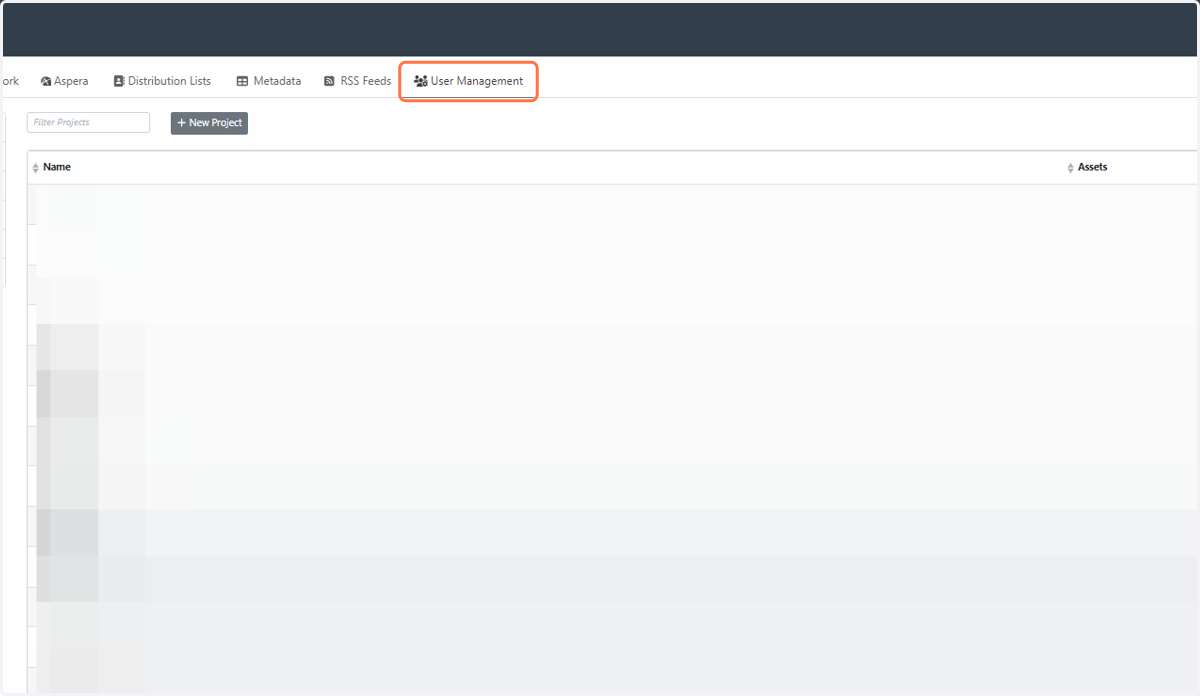Sort the table by Assets column
Viewport: 1200px width, 696px height.
[1092, 167]
